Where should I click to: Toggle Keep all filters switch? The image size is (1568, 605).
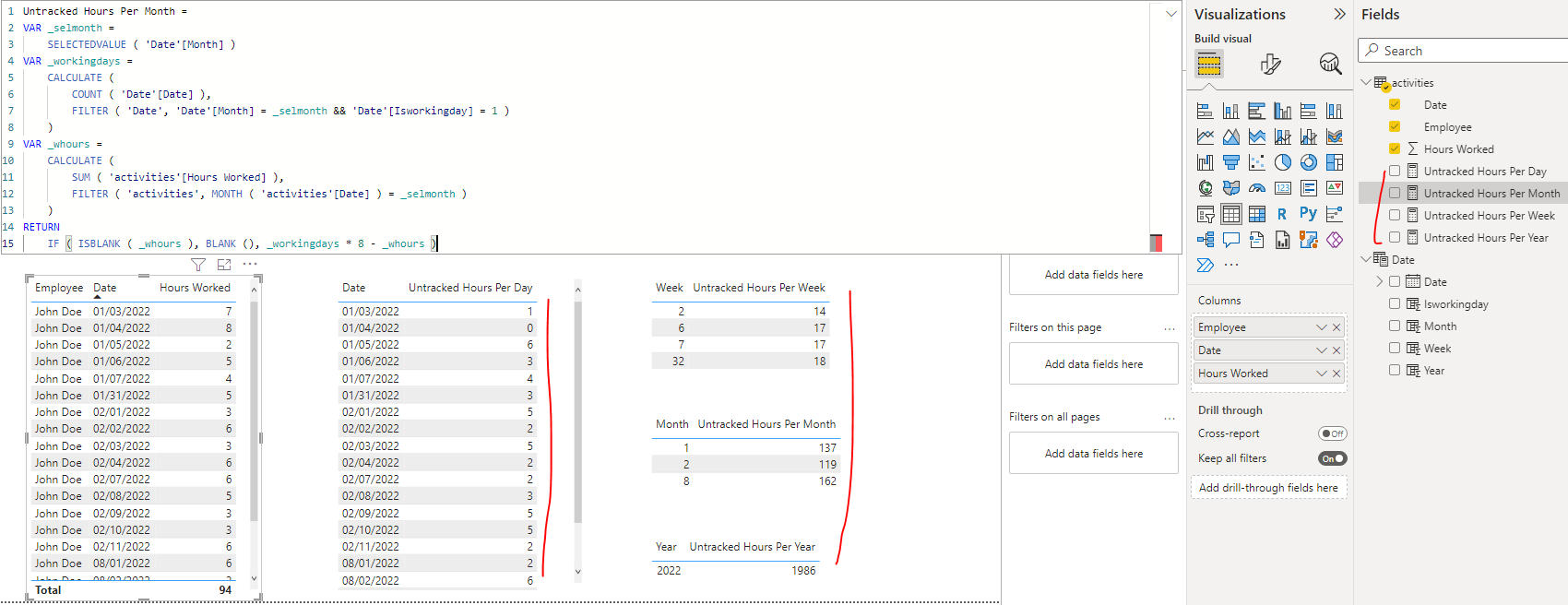[x=1333, y=458]
